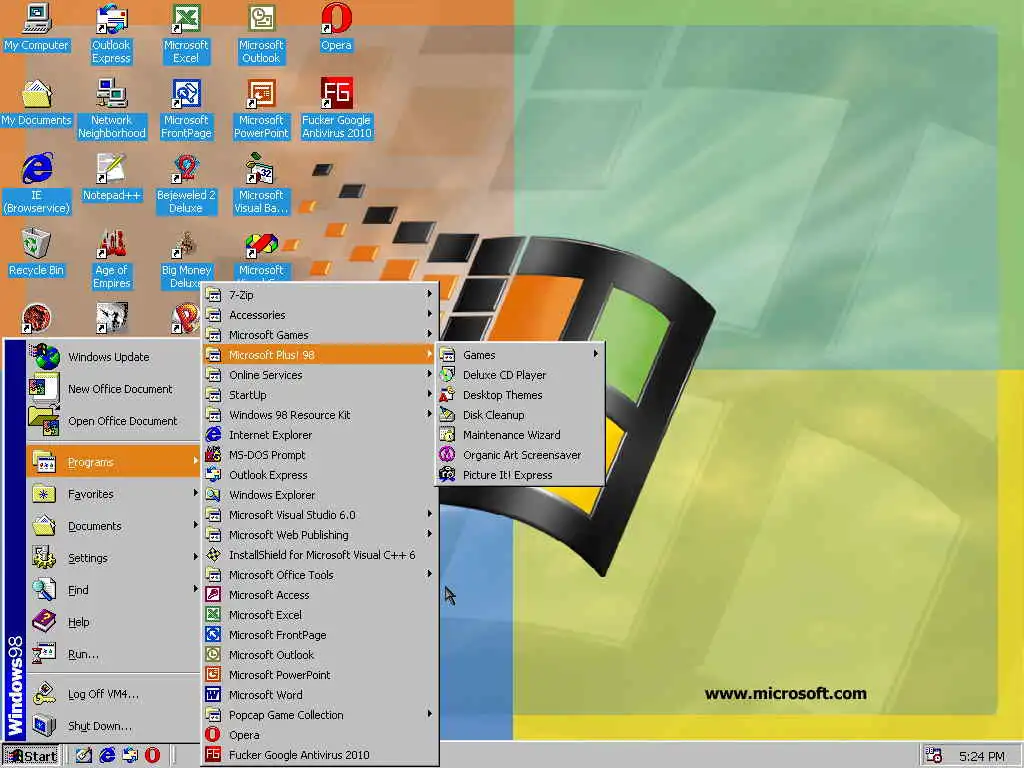Choose Shut Down... in Start menu

(x=113, y=726)
